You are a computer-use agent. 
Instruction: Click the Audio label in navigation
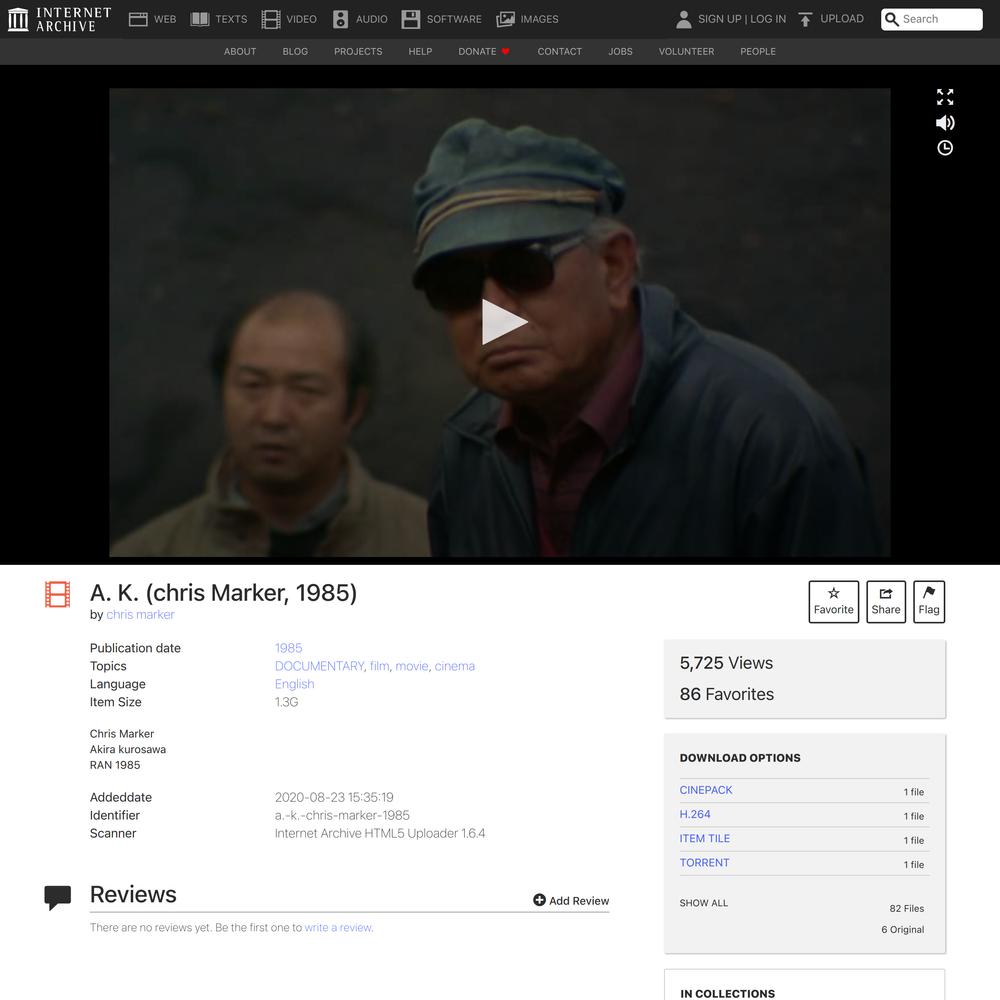click(x=371, y=19)
